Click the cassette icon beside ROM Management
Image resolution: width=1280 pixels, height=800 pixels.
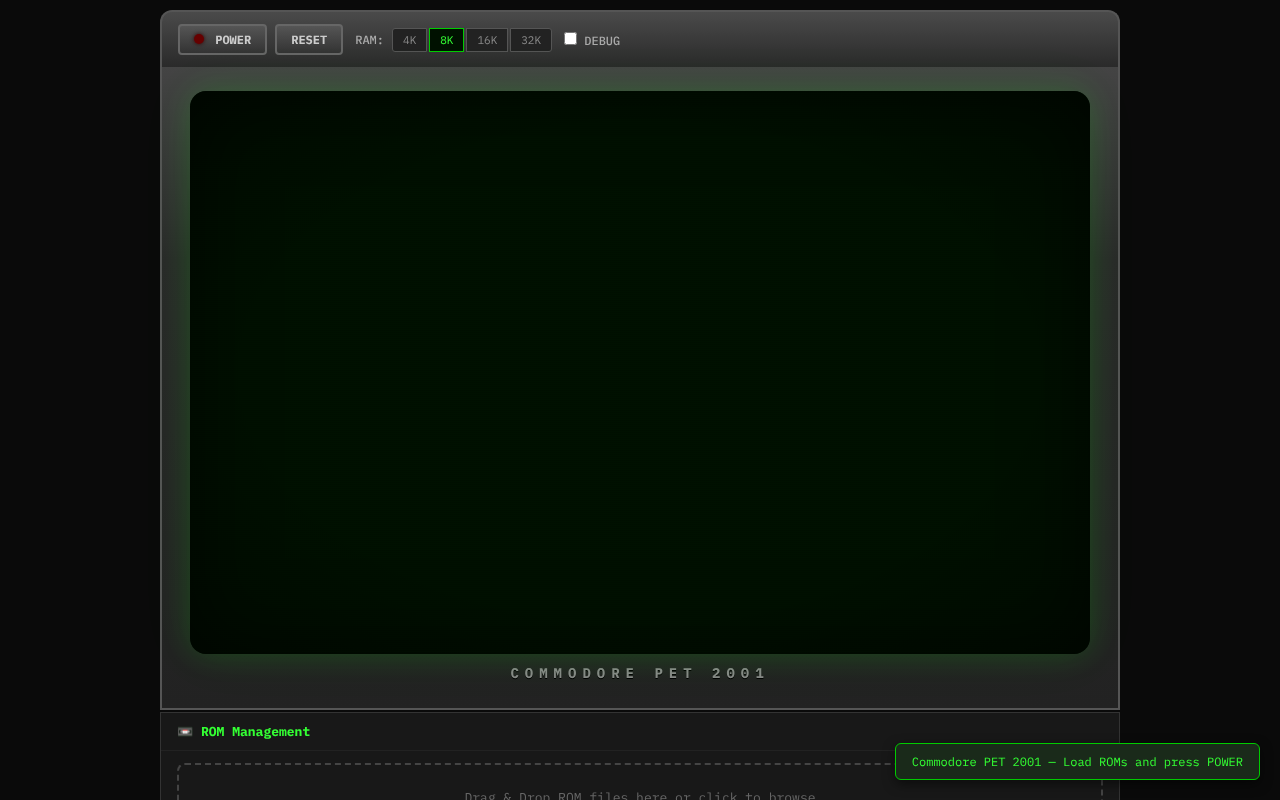[185, 732]
